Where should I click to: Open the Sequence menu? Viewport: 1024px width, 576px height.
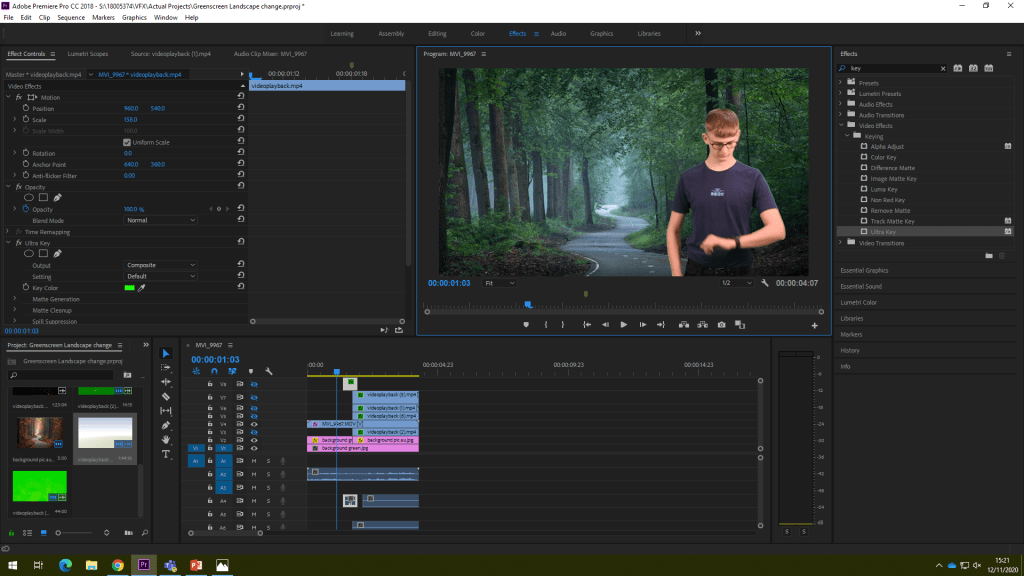click(71, 18)
